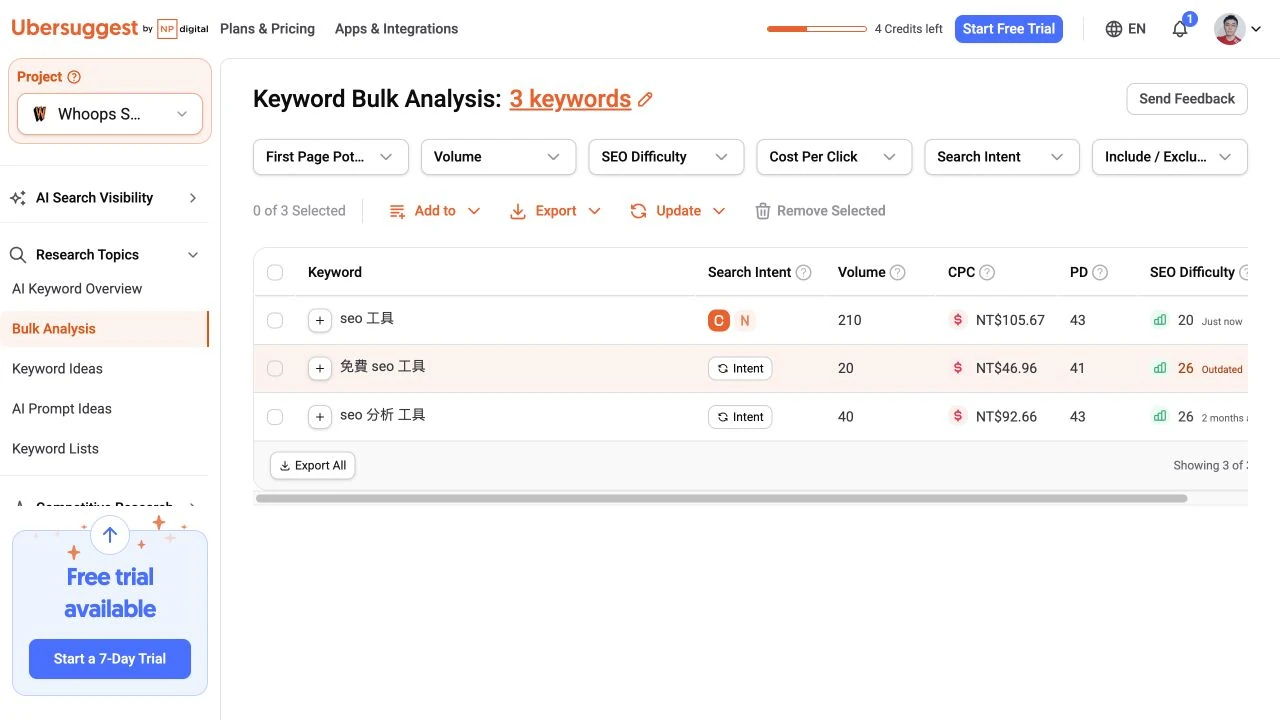Open Apps & Integrations
Image resolution: width=1280 pixels, height=720 pixels.
[396, 29]
